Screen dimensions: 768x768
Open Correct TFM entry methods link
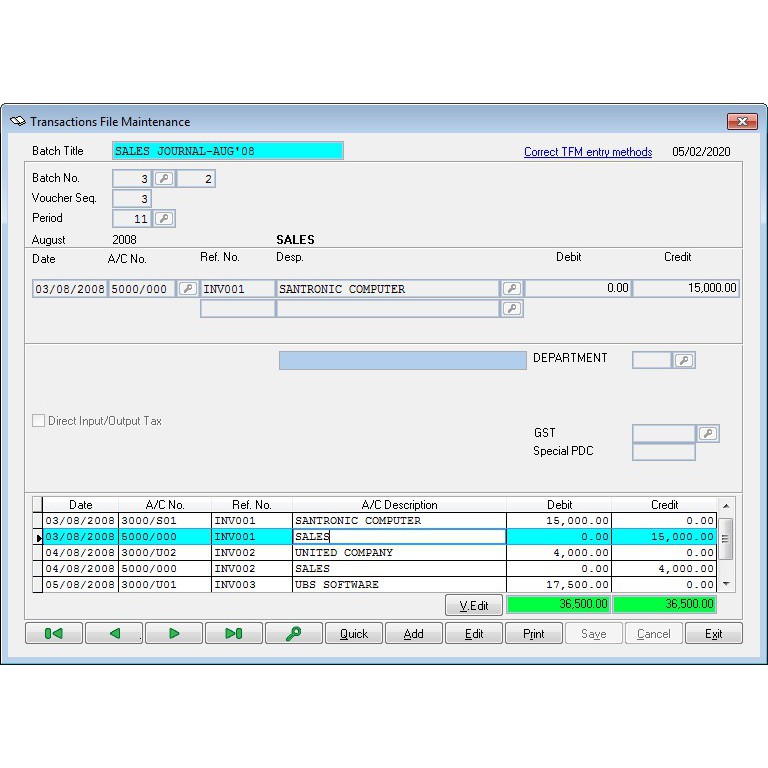(x=588, y=152)
